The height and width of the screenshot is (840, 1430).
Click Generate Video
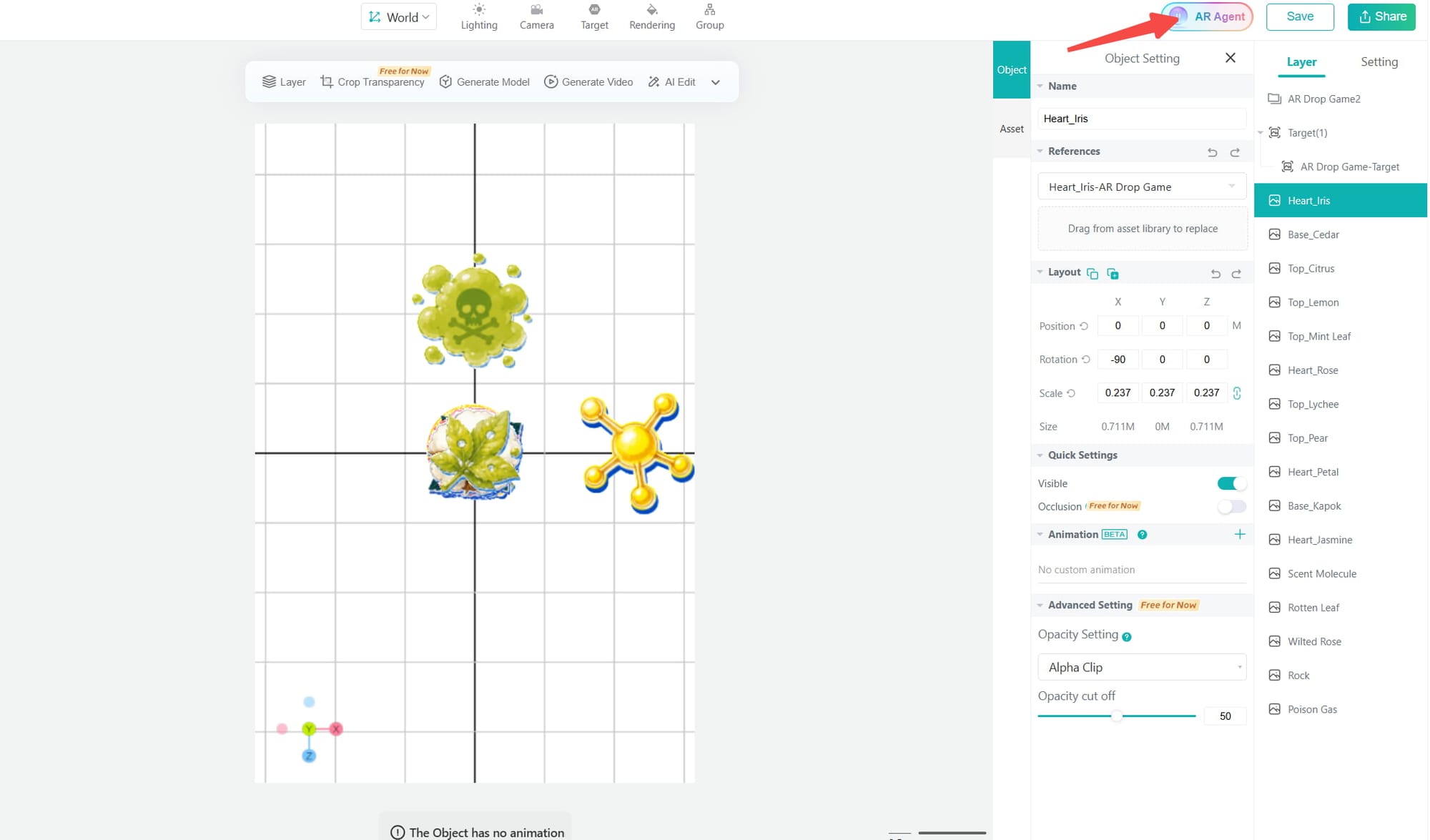pos(588,82)
